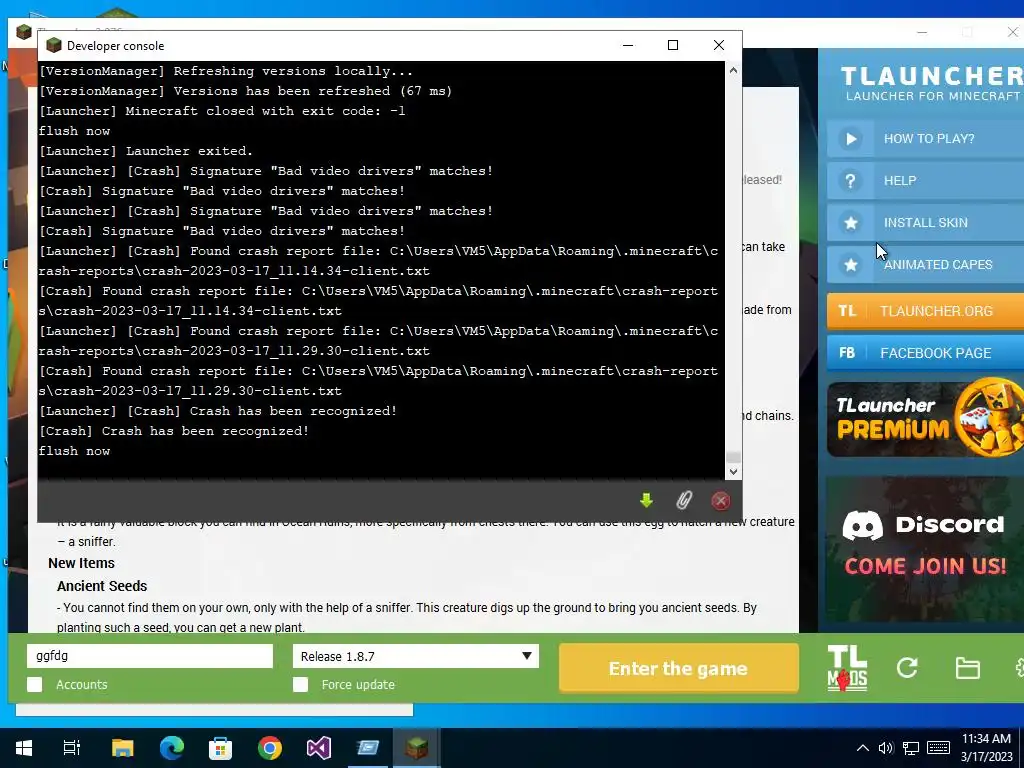Click the TLauncher Premium banner
This screenshot has height=768, width=1024.
[x=925, y=419]
